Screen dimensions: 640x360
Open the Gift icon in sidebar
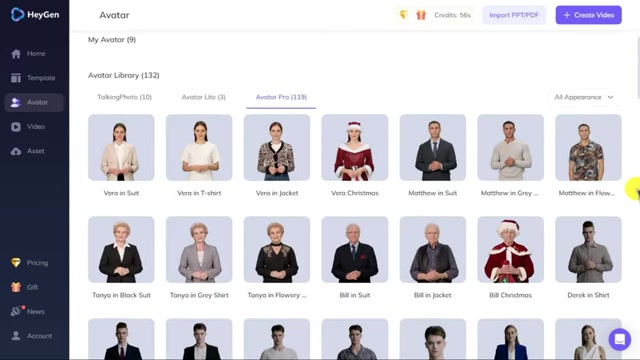pos(16,287)
